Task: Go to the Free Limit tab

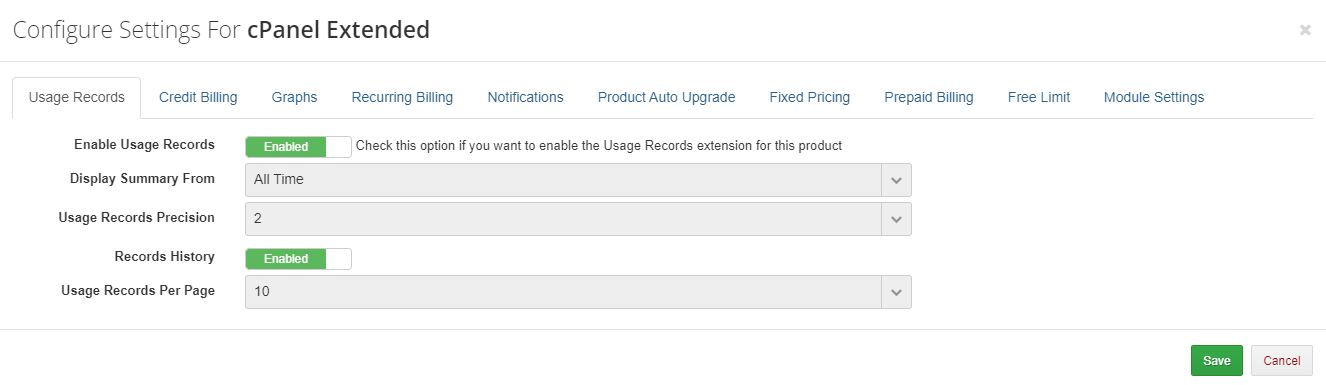Action: pyautogui.click(x=1038, y=98)
